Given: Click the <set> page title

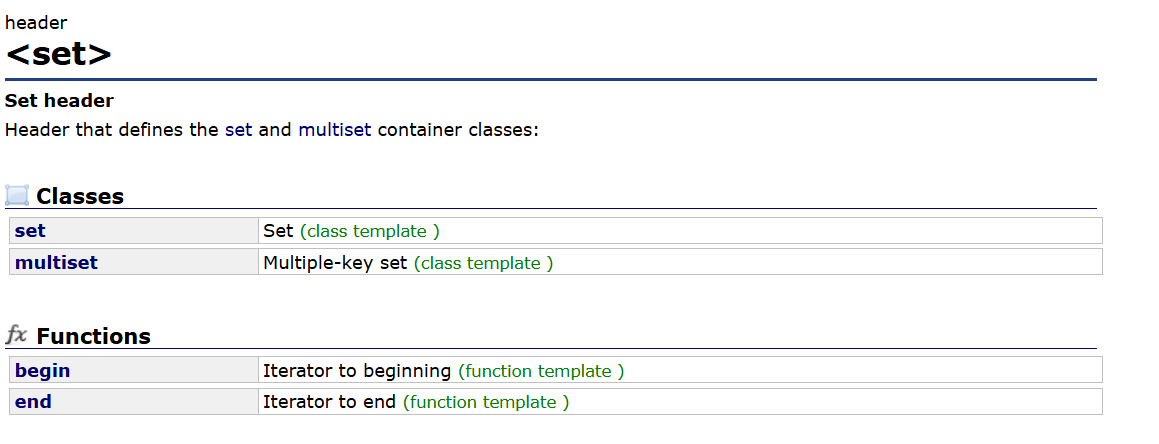Looking at the screenshot, I should point(58,53).
